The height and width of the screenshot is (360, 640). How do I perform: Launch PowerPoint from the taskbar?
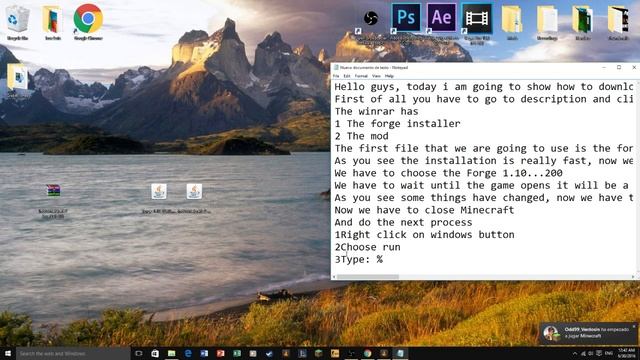pyautogui.click(x=221, y=353)
